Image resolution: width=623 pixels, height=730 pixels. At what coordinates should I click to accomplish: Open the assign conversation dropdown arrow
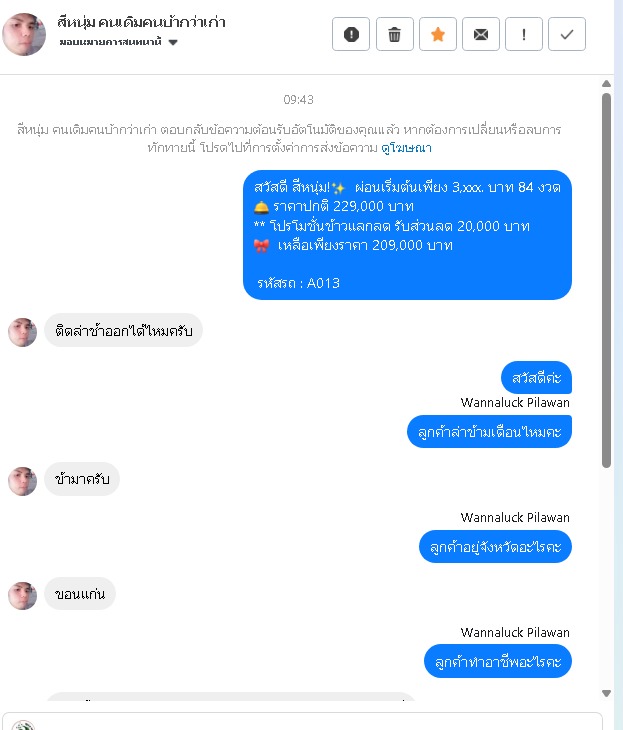tap(173, 42)
